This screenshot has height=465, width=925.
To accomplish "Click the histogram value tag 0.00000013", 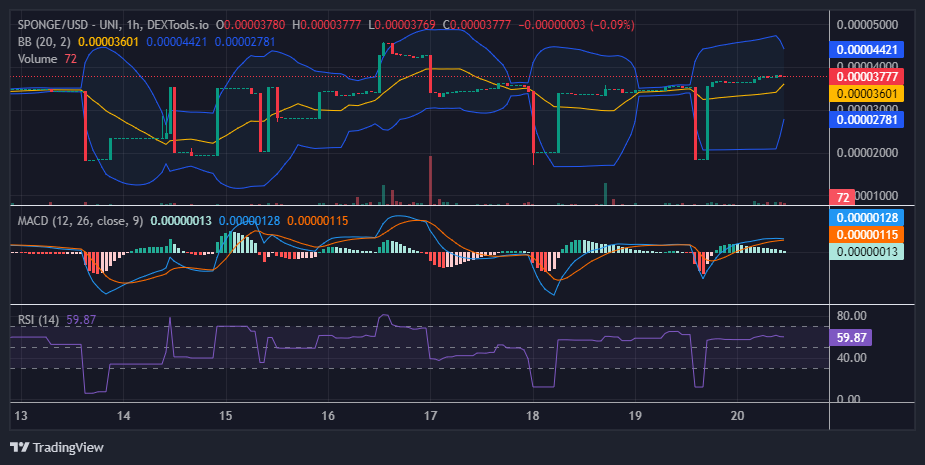I will coord(867,252).
